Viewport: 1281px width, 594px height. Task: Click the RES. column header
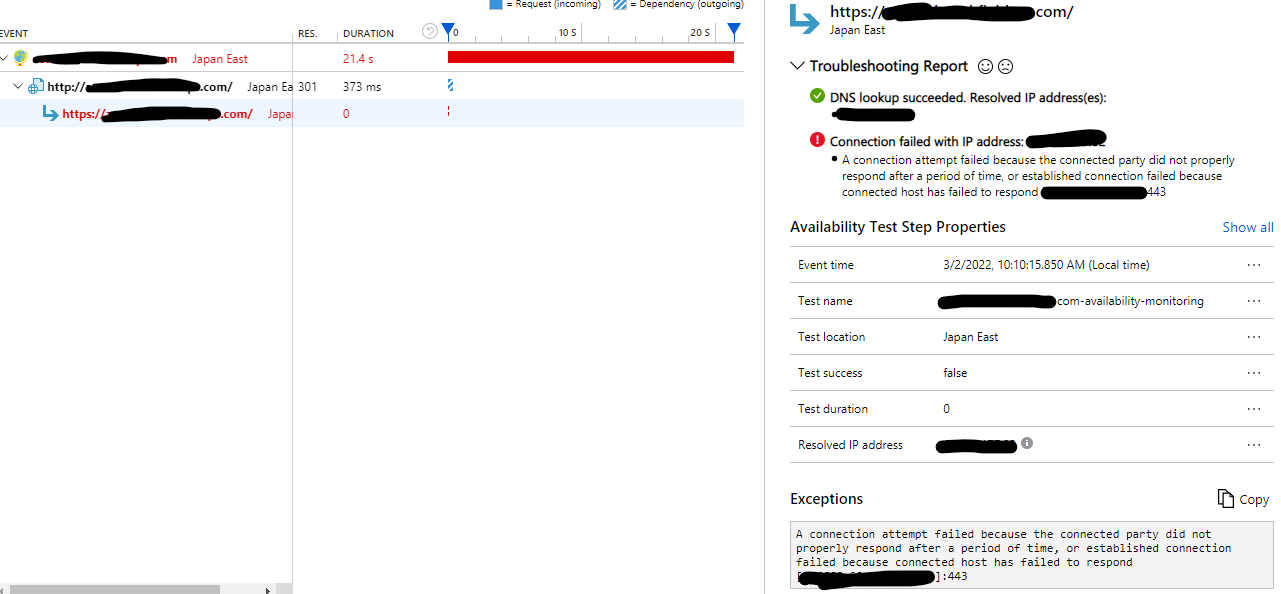(x=307, y=33)
